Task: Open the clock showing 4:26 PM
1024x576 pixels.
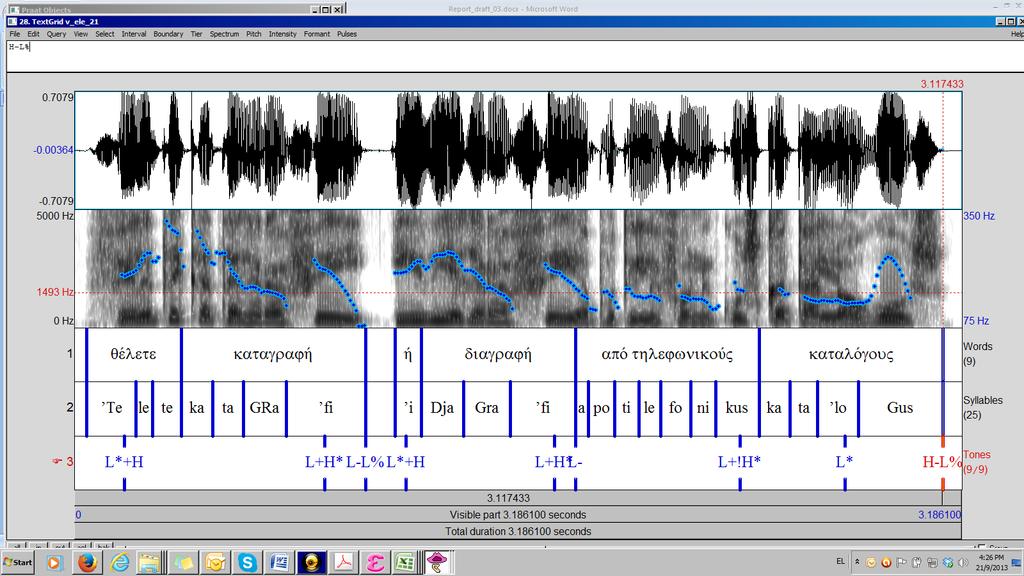Action: click(x=991, y=562)
